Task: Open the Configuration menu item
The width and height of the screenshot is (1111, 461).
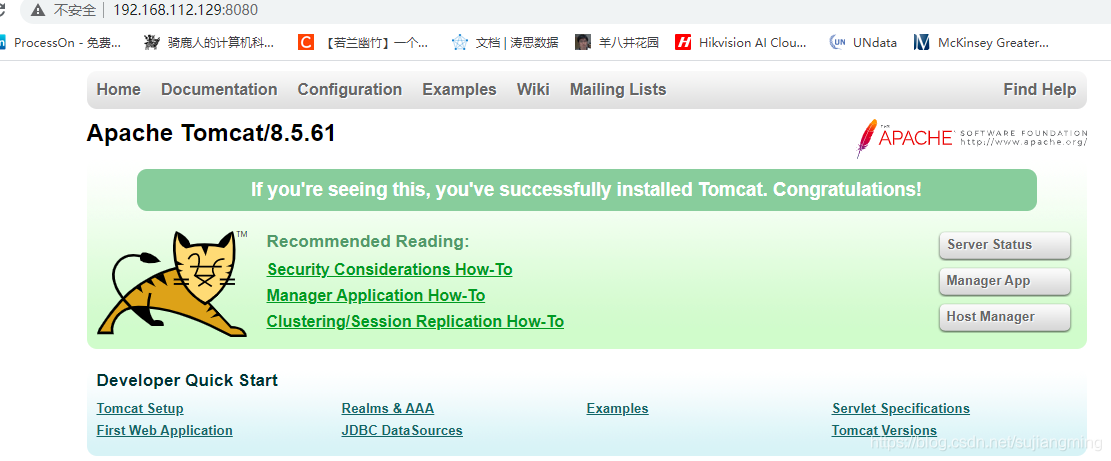Action: pyautogui.click(x=349, y=90)
